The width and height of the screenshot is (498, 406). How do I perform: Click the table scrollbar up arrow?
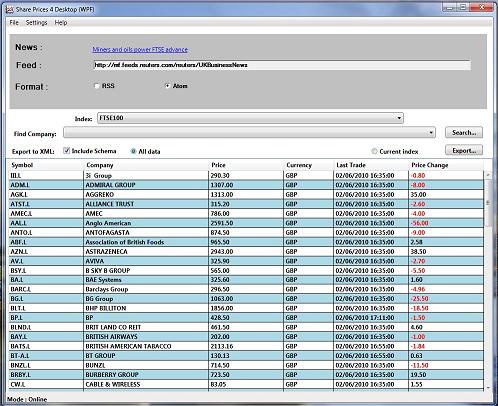pos(488,175)
